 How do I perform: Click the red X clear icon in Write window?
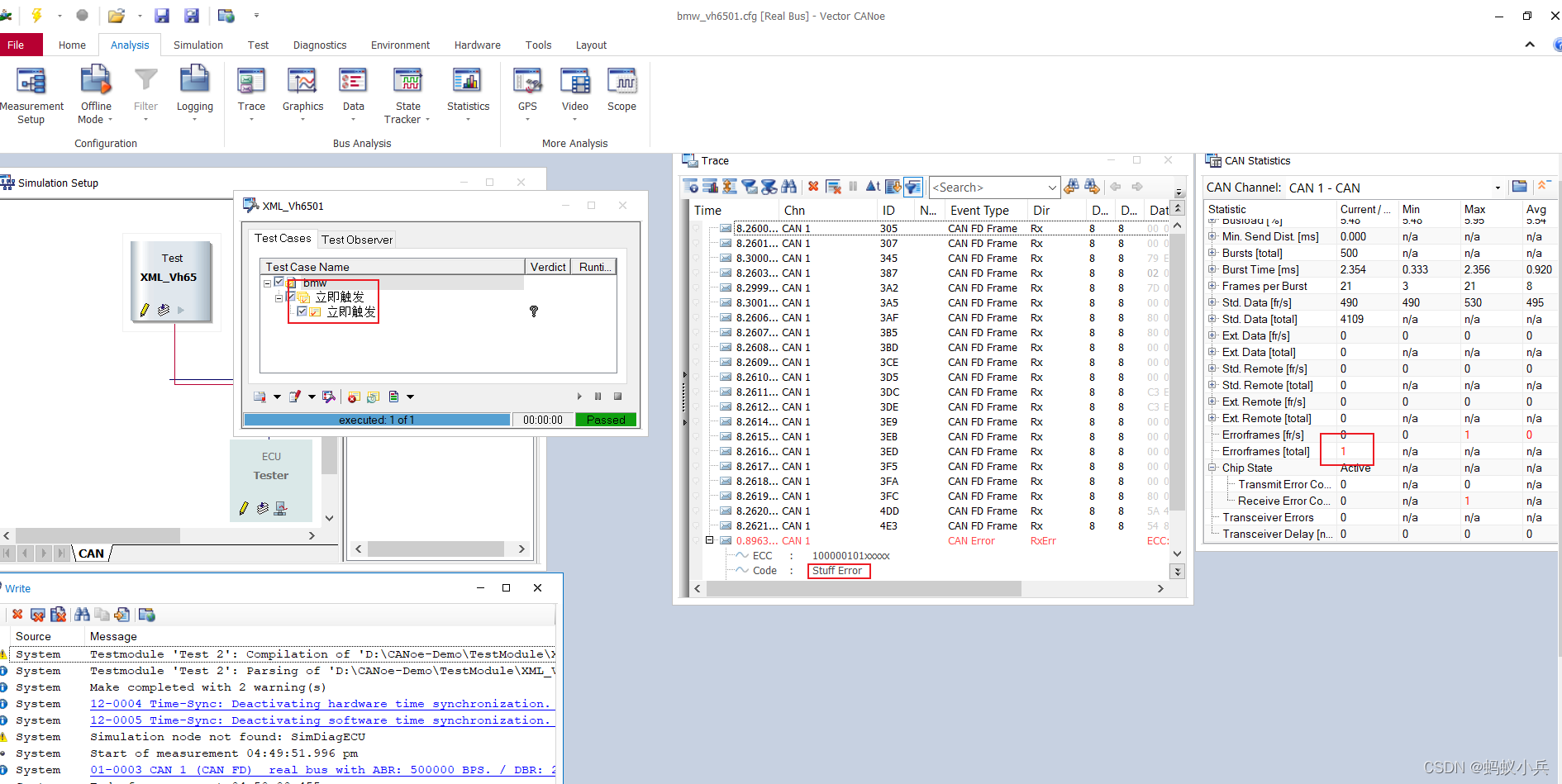coord(17,615)
